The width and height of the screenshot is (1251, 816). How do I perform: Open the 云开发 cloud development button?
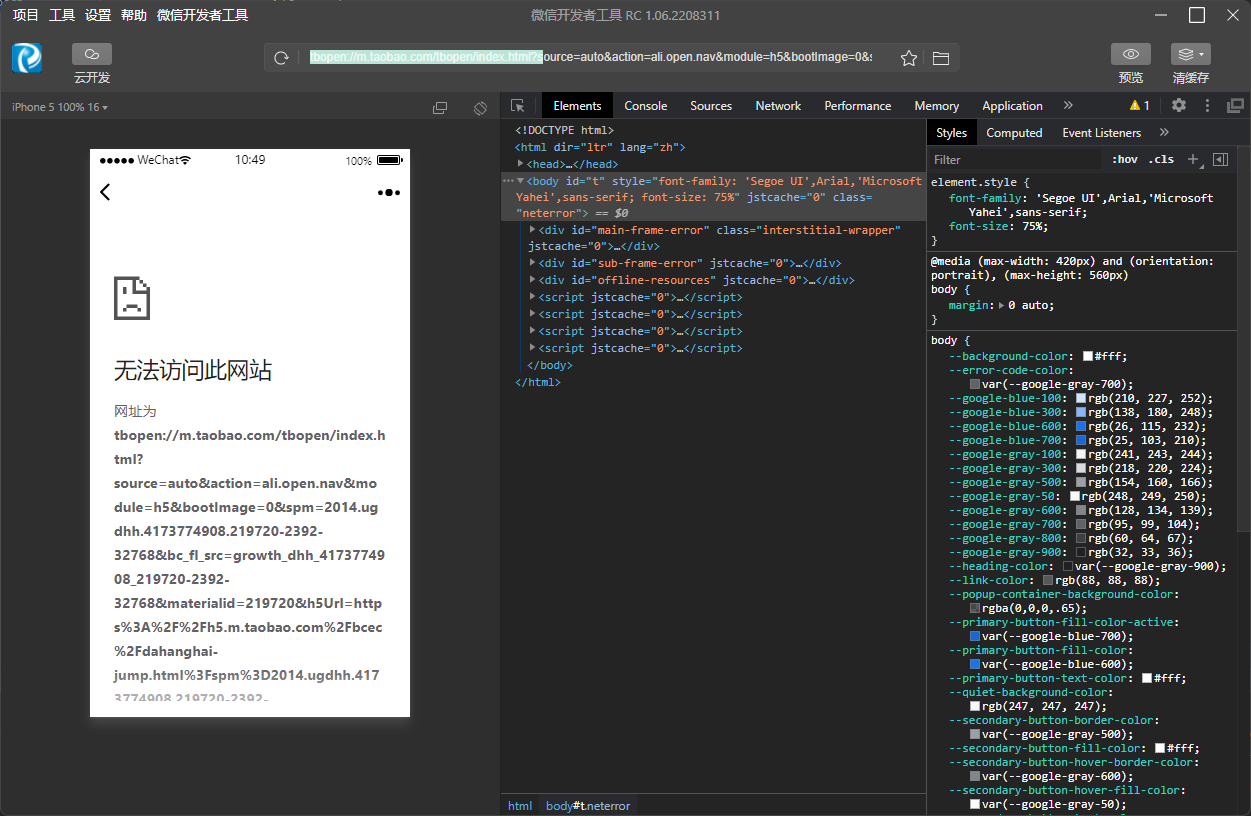(92, 54)
